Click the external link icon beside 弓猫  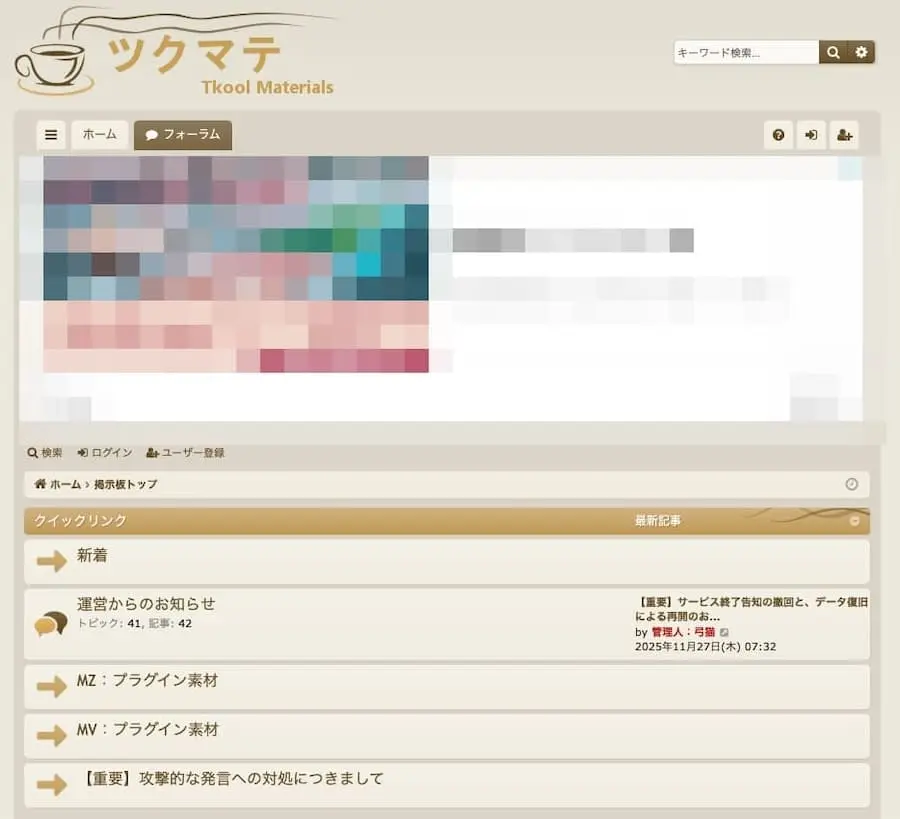coord(724,632)
